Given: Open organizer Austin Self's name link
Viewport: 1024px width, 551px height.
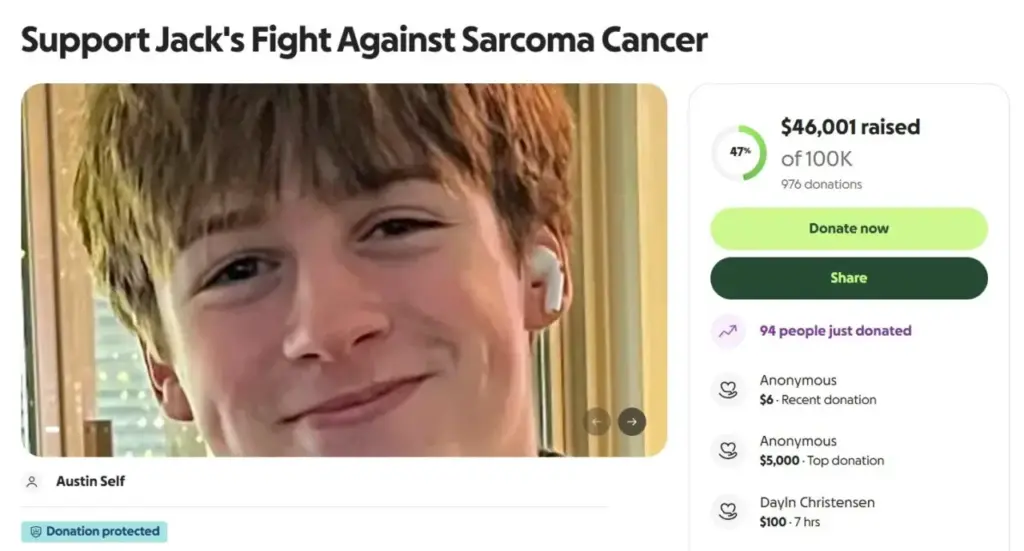Looking at the screenshot, I should coord(90,482).
